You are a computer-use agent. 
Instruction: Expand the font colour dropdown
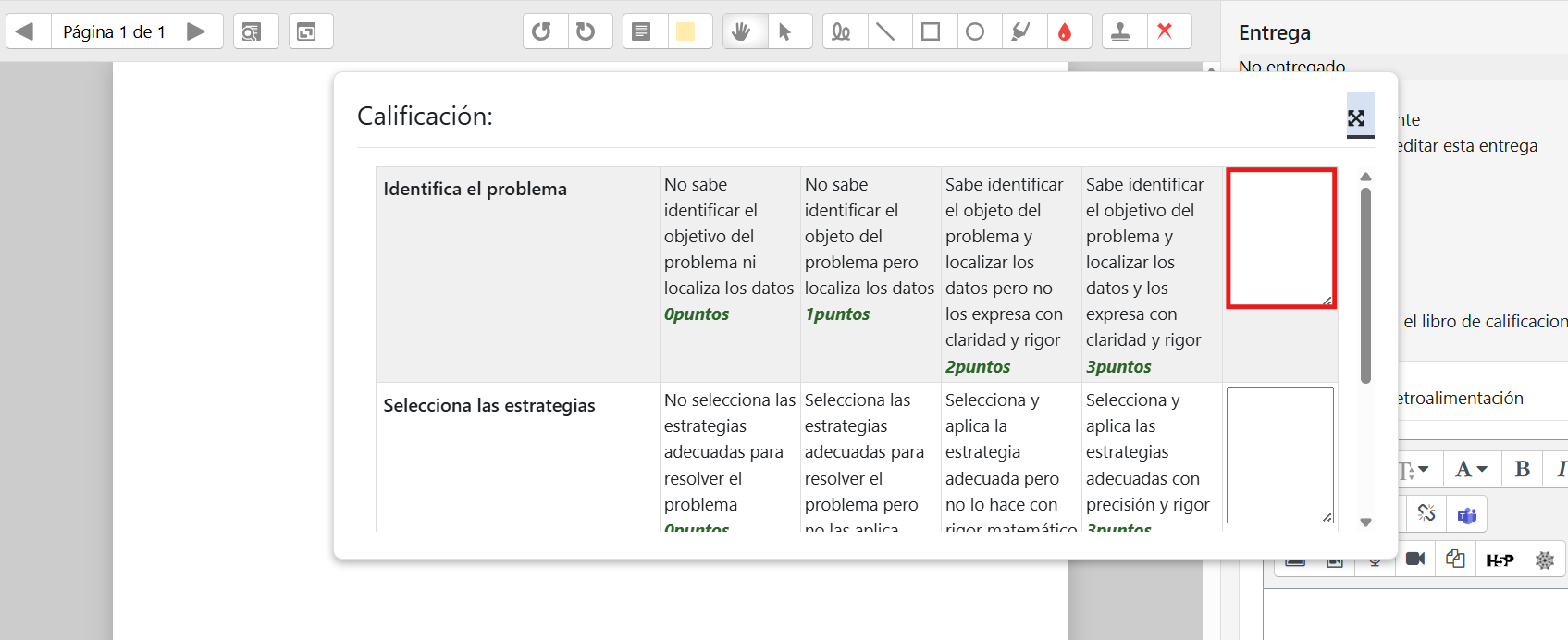coord(1471,469)
